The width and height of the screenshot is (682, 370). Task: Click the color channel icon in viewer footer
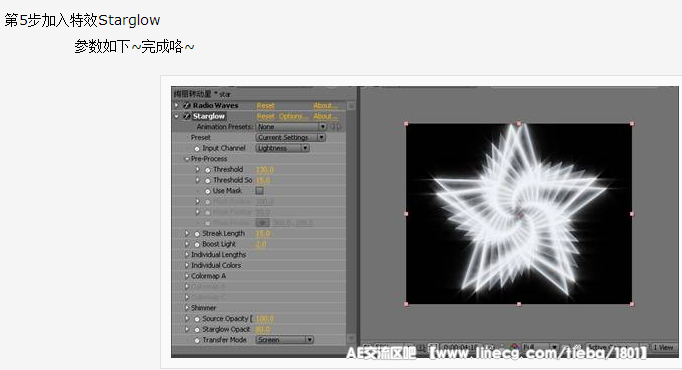tap(515, 347)
